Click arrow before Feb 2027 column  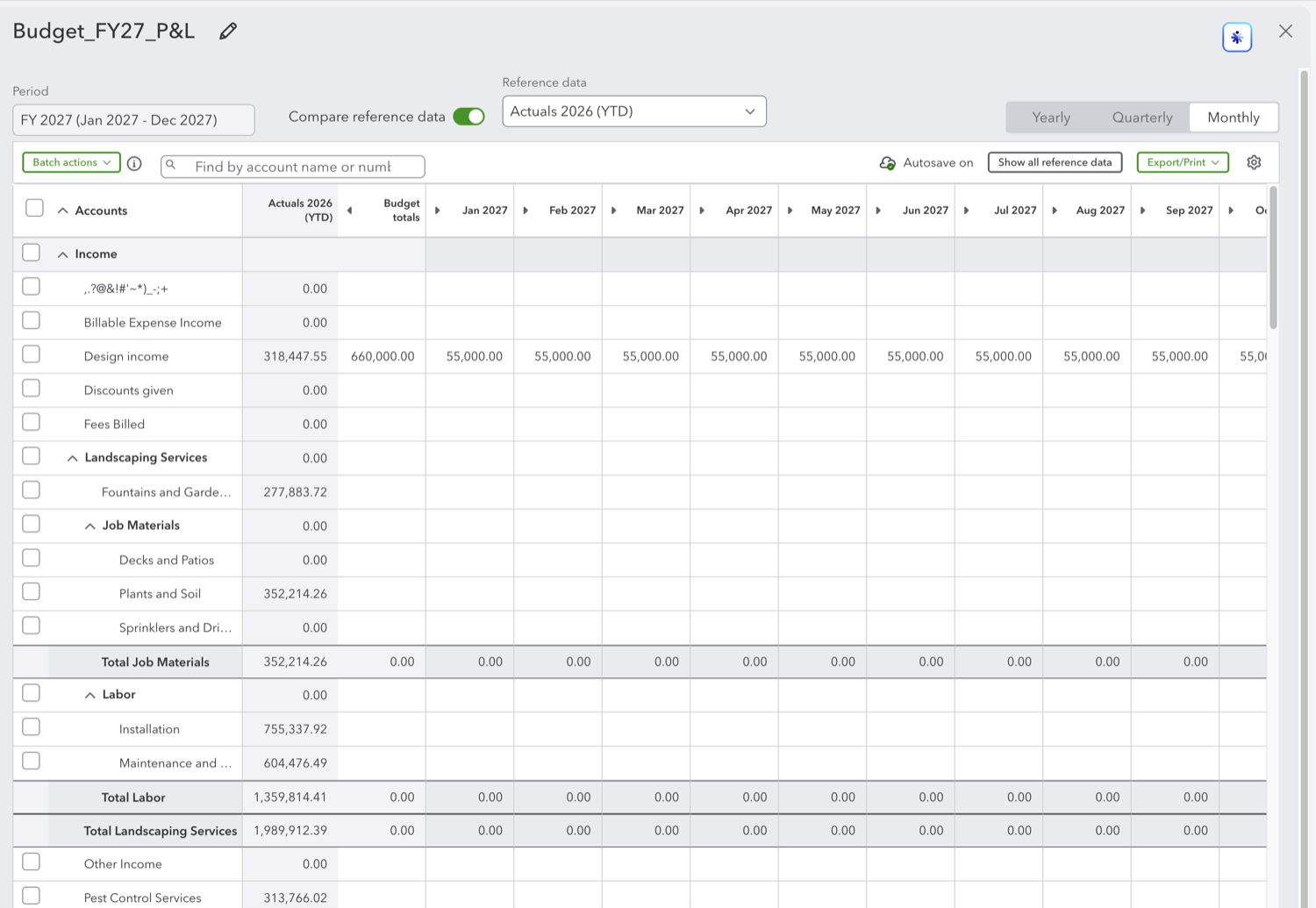click(x=526, y=211)
